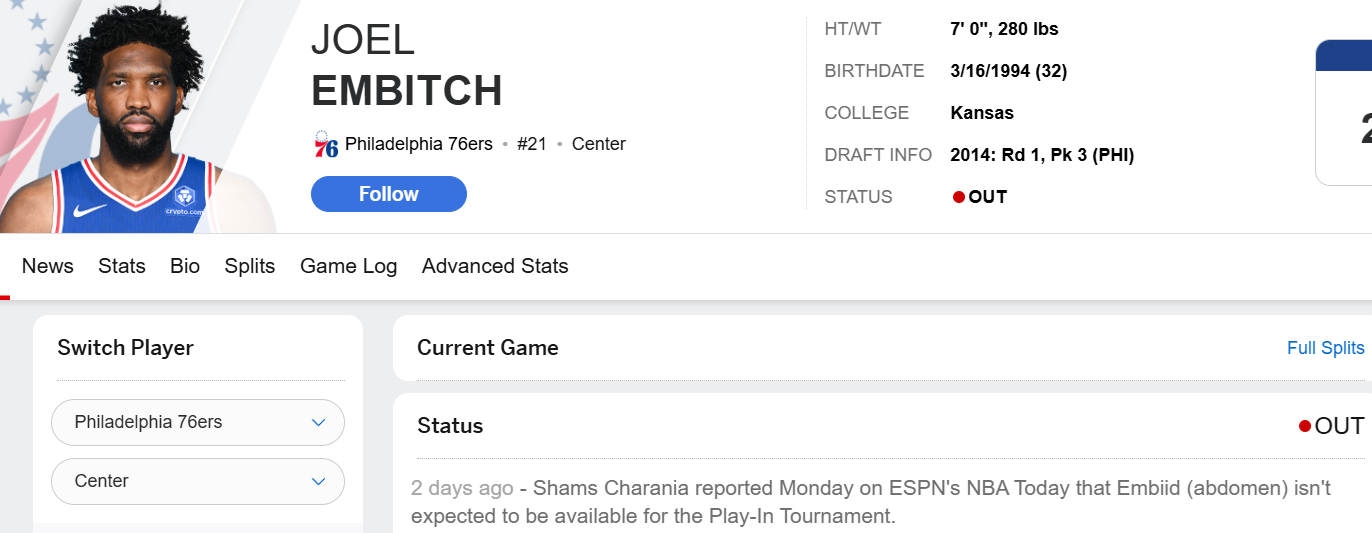Click the Philadelphia 76ers team logo icon
This screenshot has width=1372, height=533.
coord(326,144)
